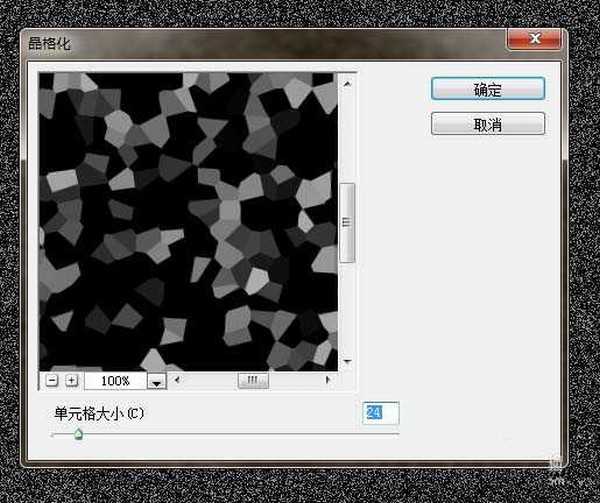Viewport: 600px width, 503px height.
Task: Click the right end of cell size slider track
Action: (396, 434)
